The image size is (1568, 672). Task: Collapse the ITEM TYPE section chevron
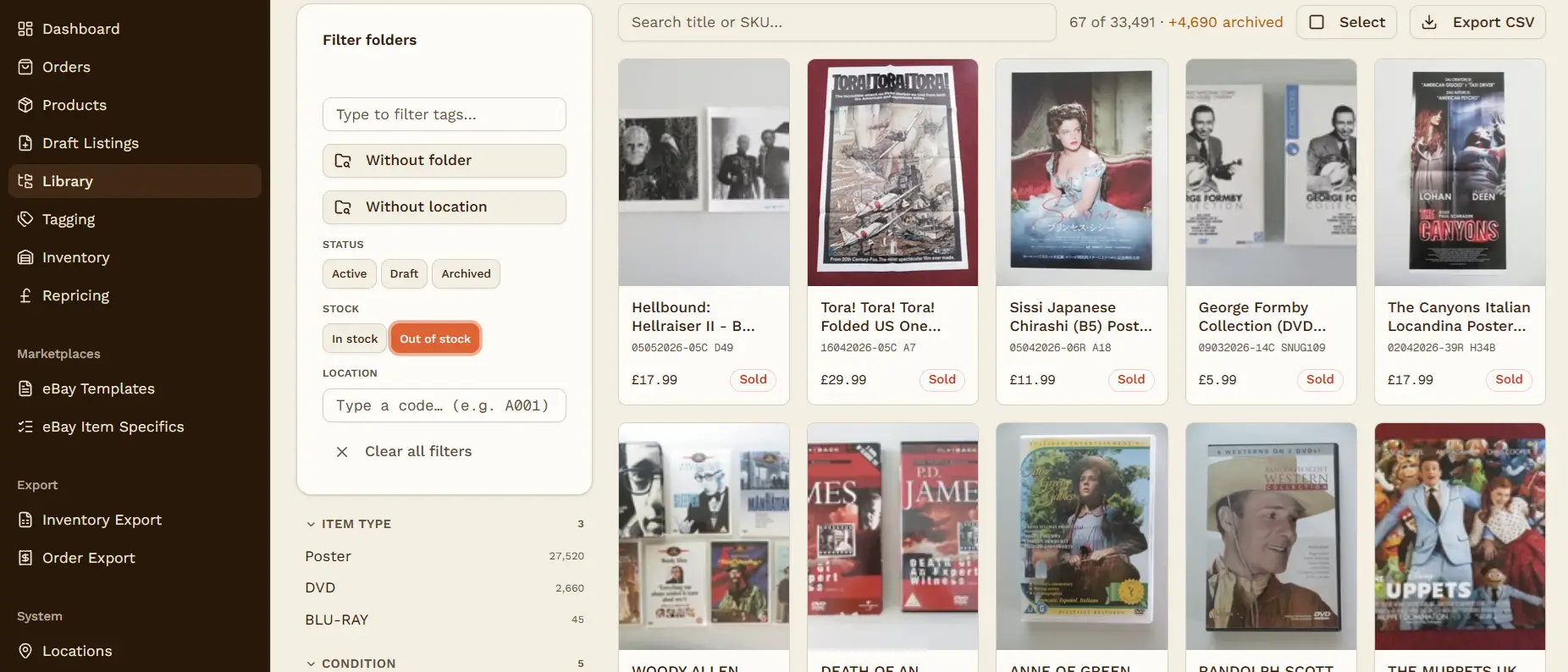[x=311, y=524]
